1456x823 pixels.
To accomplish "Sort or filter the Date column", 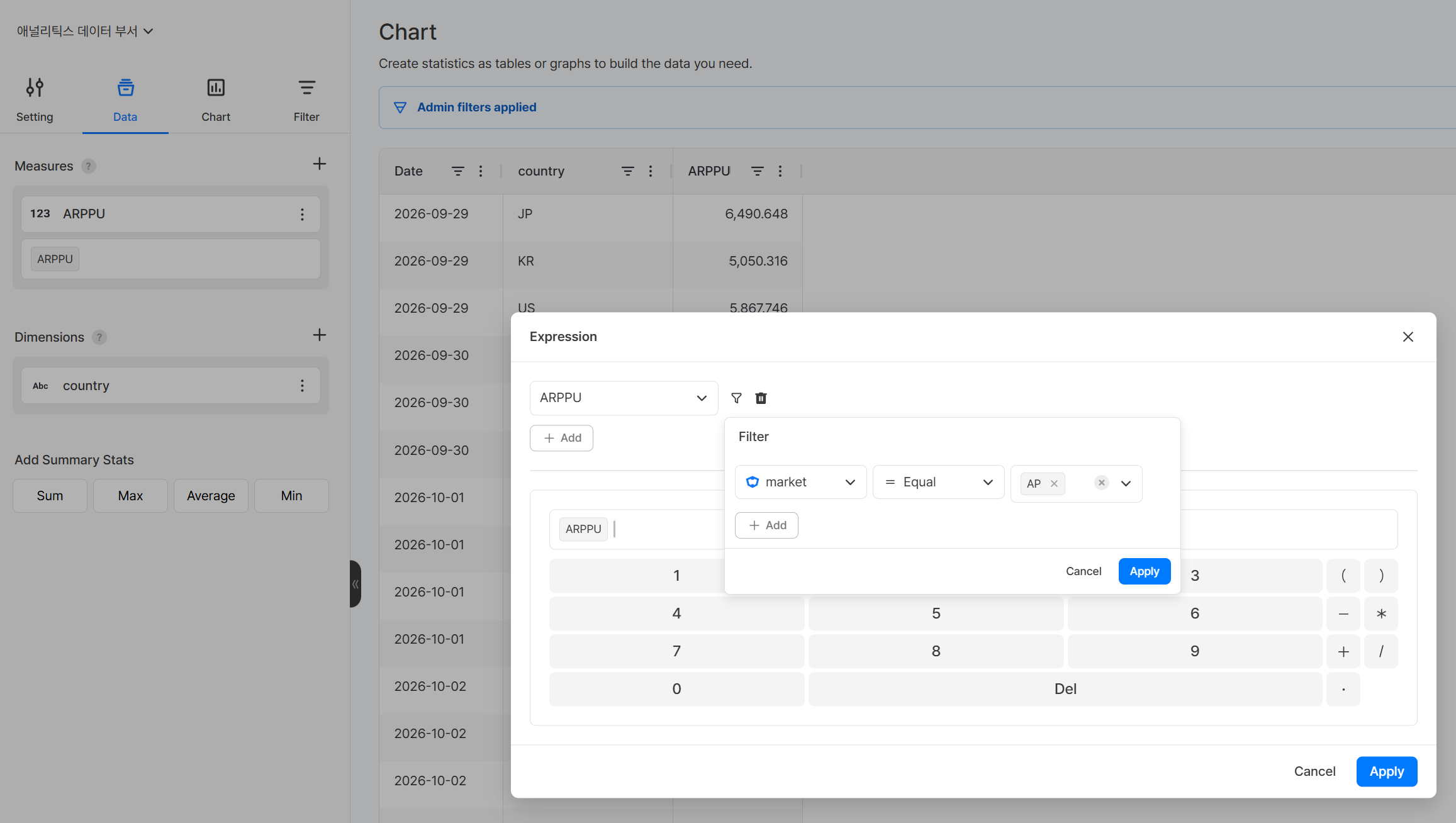I will tap(458, 171).
